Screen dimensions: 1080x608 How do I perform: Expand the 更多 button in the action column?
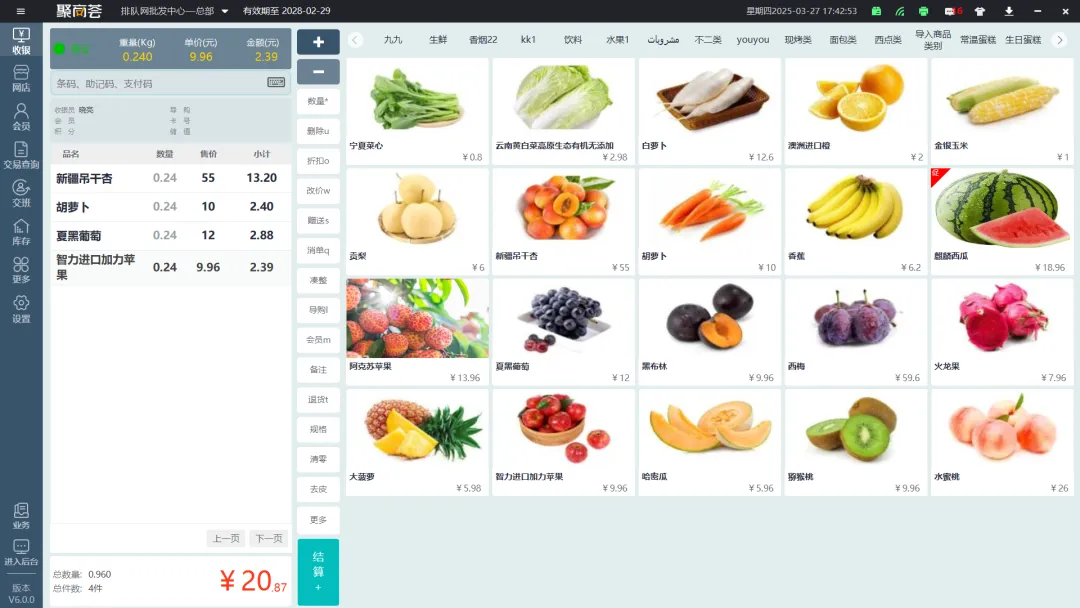[318, 520]
